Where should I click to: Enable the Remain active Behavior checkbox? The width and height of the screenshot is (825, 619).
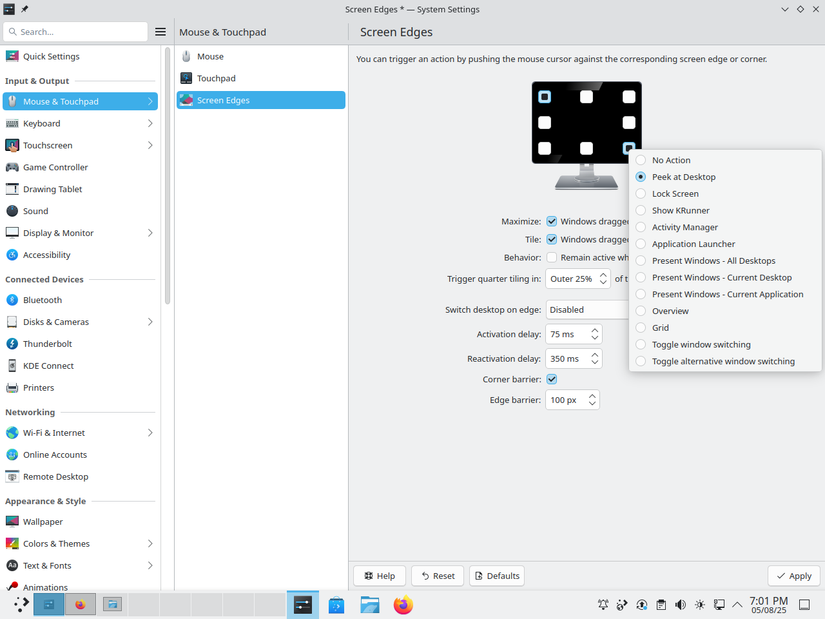pyautogui.click(x=551, y=257)
